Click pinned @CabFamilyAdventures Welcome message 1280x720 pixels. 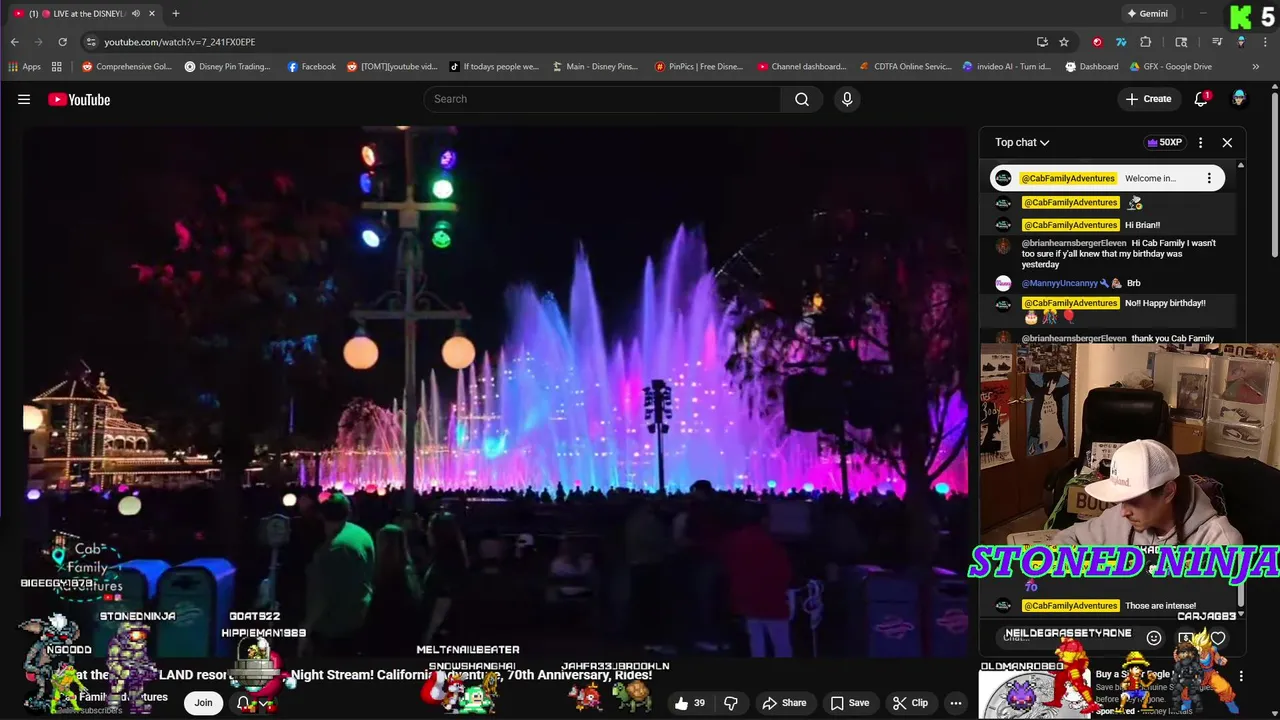tap(1107, 178)
